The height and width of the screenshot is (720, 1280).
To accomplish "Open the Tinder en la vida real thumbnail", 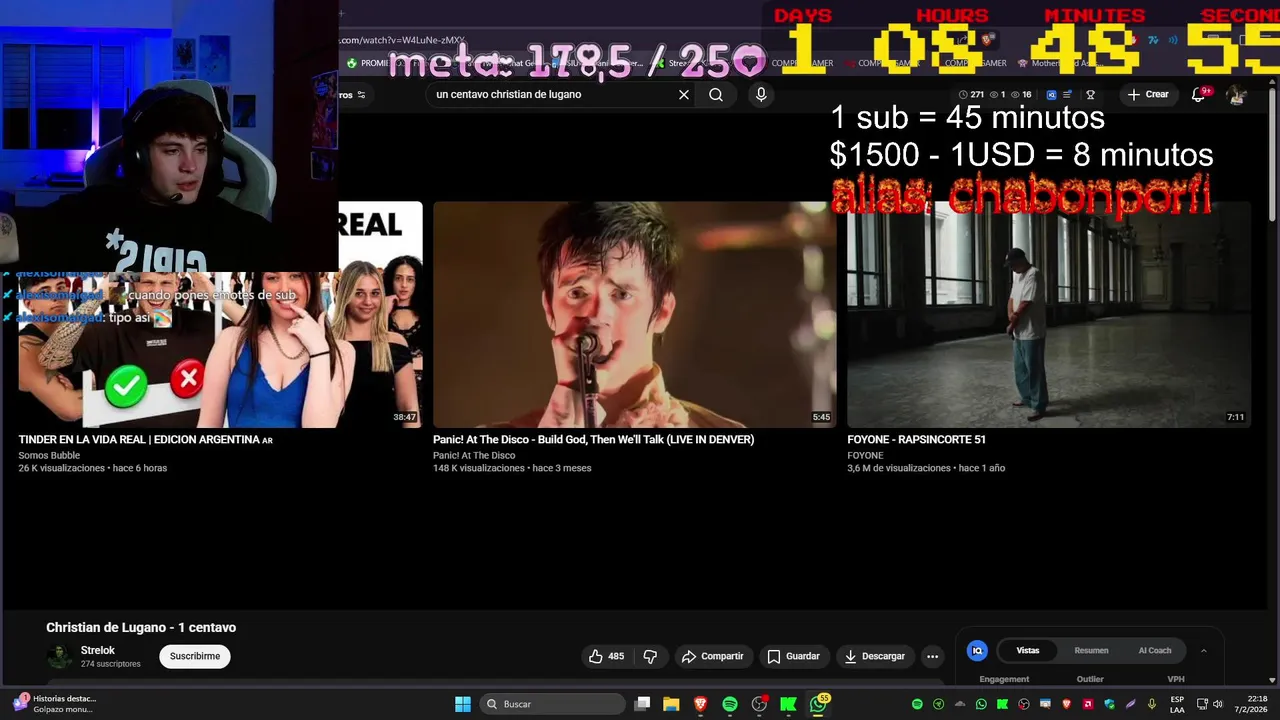I will [220, 314].
